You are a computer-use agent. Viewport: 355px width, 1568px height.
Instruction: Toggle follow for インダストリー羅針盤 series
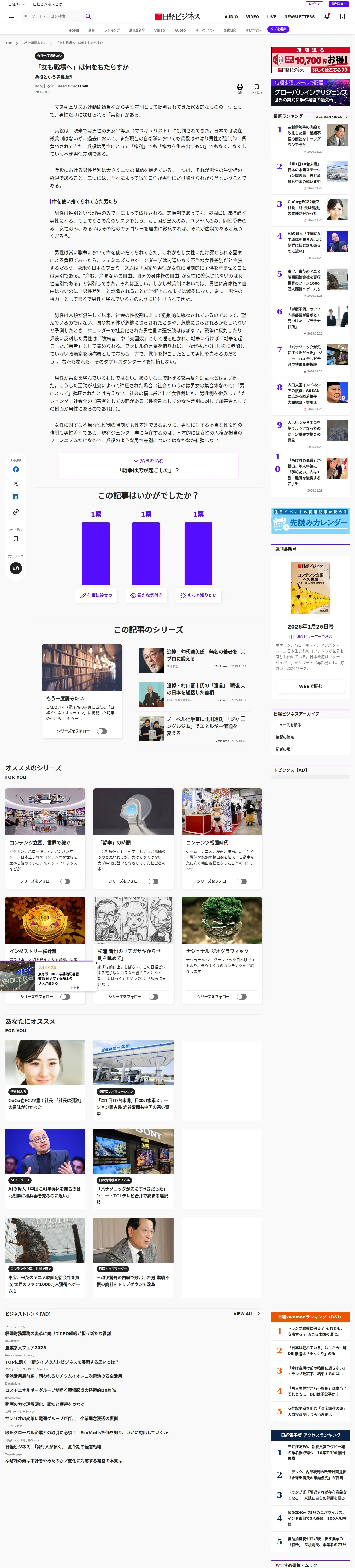pyautogui.click(x=65, y=996)
